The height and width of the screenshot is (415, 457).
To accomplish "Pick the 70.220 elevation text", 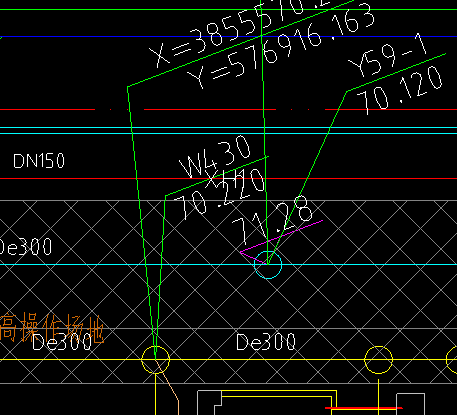I will click(219, 195).
